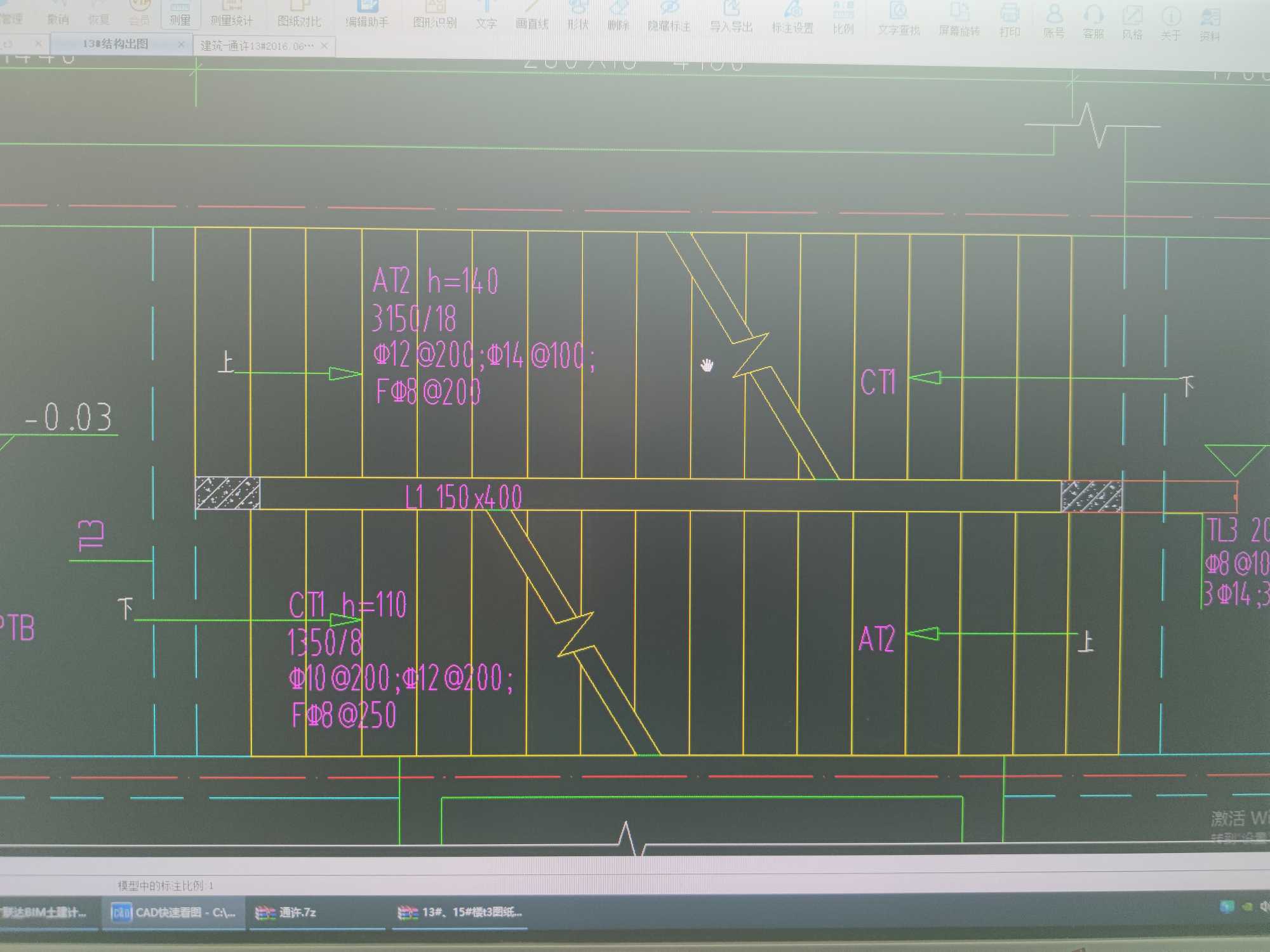Screen dimensions: 1270x952
Task: Click the 1350/8 dimension text
Action: [x=324, y=642]
